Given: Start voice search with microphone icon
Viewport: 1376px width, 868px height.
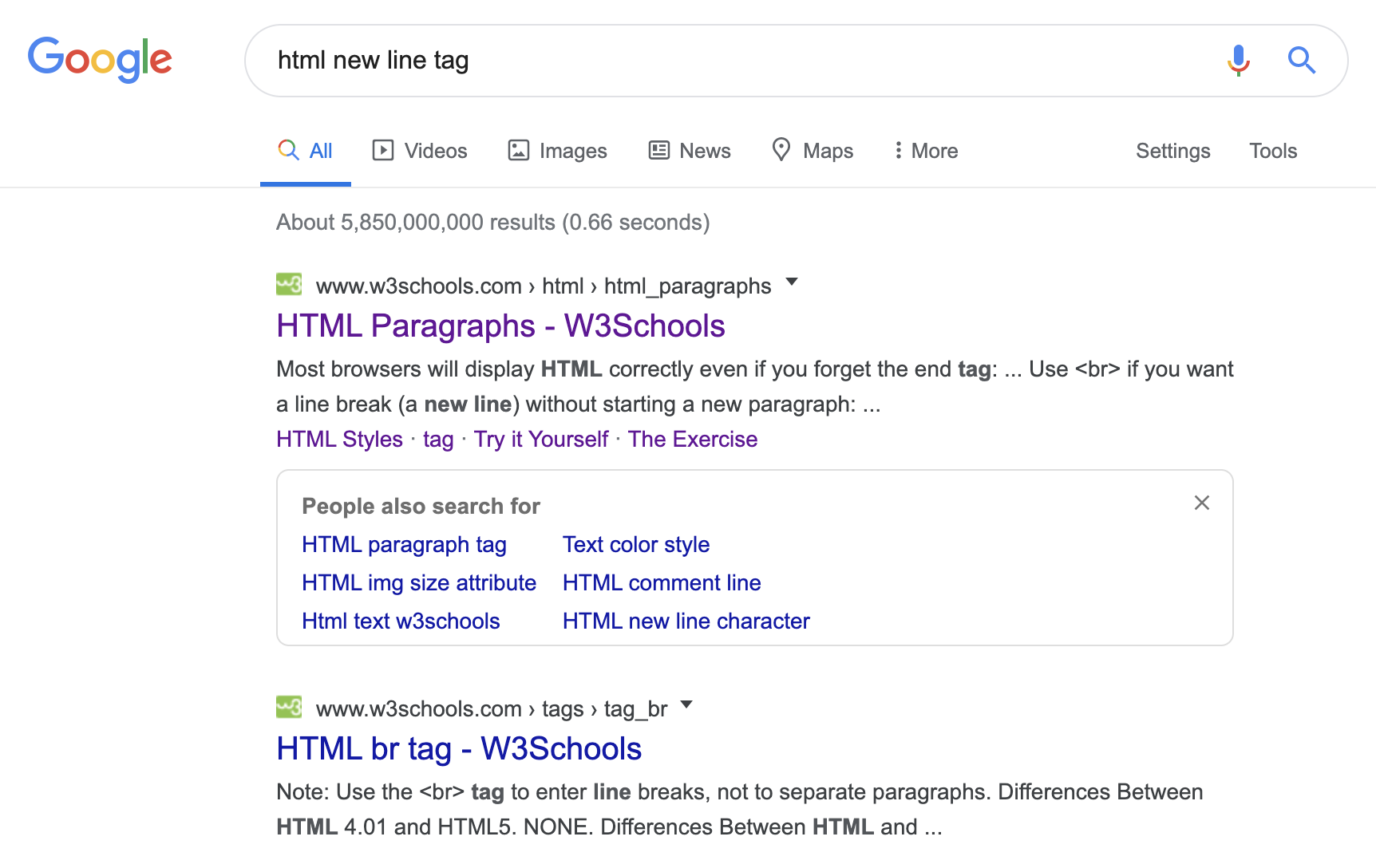Looking at the screenshot, I should (x=1238, y=60).
